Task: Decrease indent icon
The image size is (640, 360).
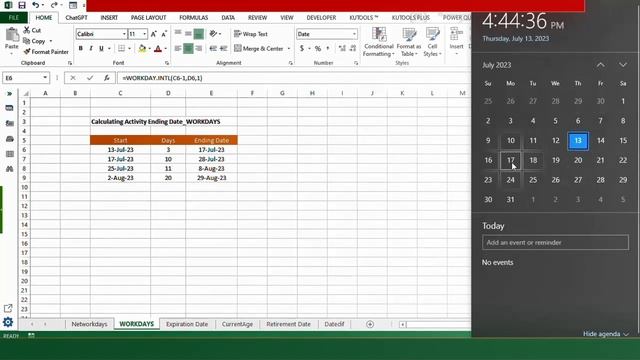Action: (213, 49)
